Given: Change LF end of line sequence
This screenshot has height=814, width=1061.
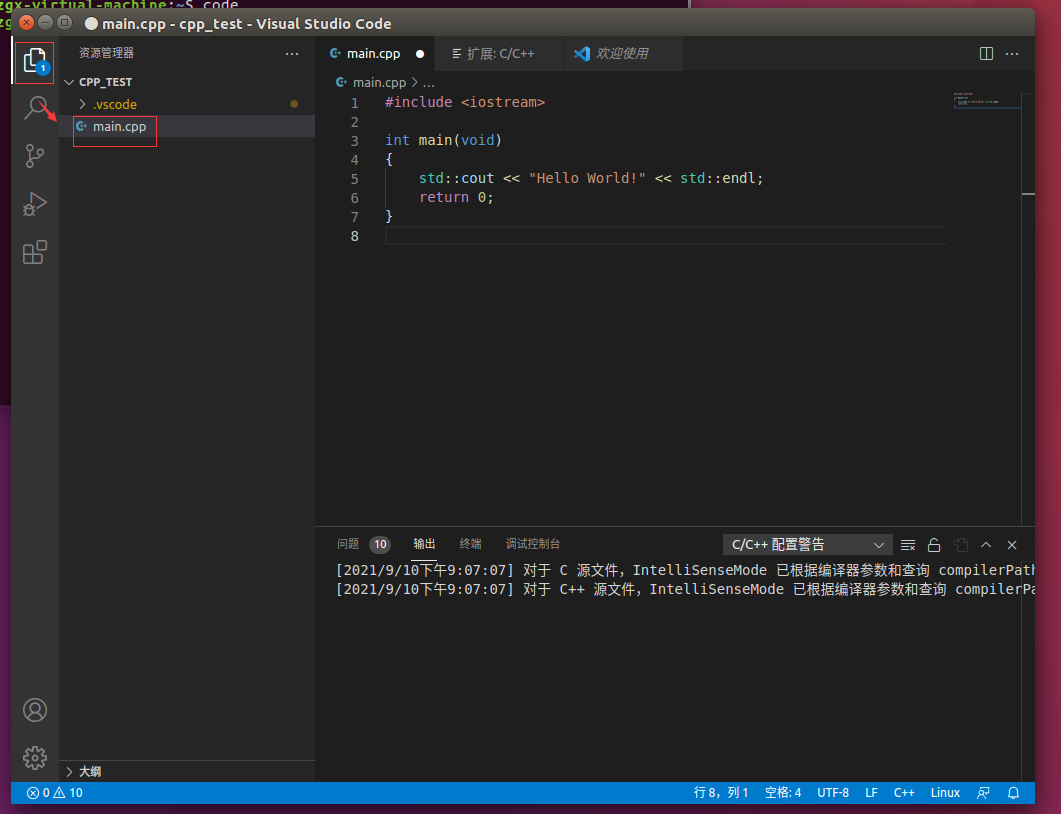Looking at the screenshot, I should (872, 792).
